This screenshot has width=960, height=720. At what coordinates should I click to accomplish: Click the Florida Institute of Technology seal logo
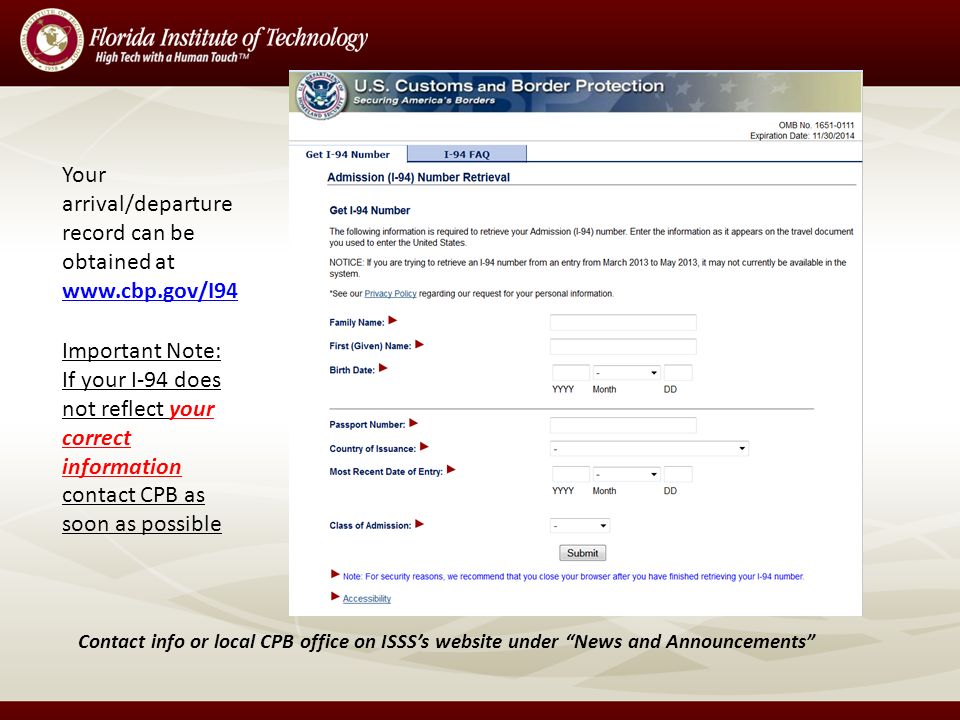tap(51, 40)
